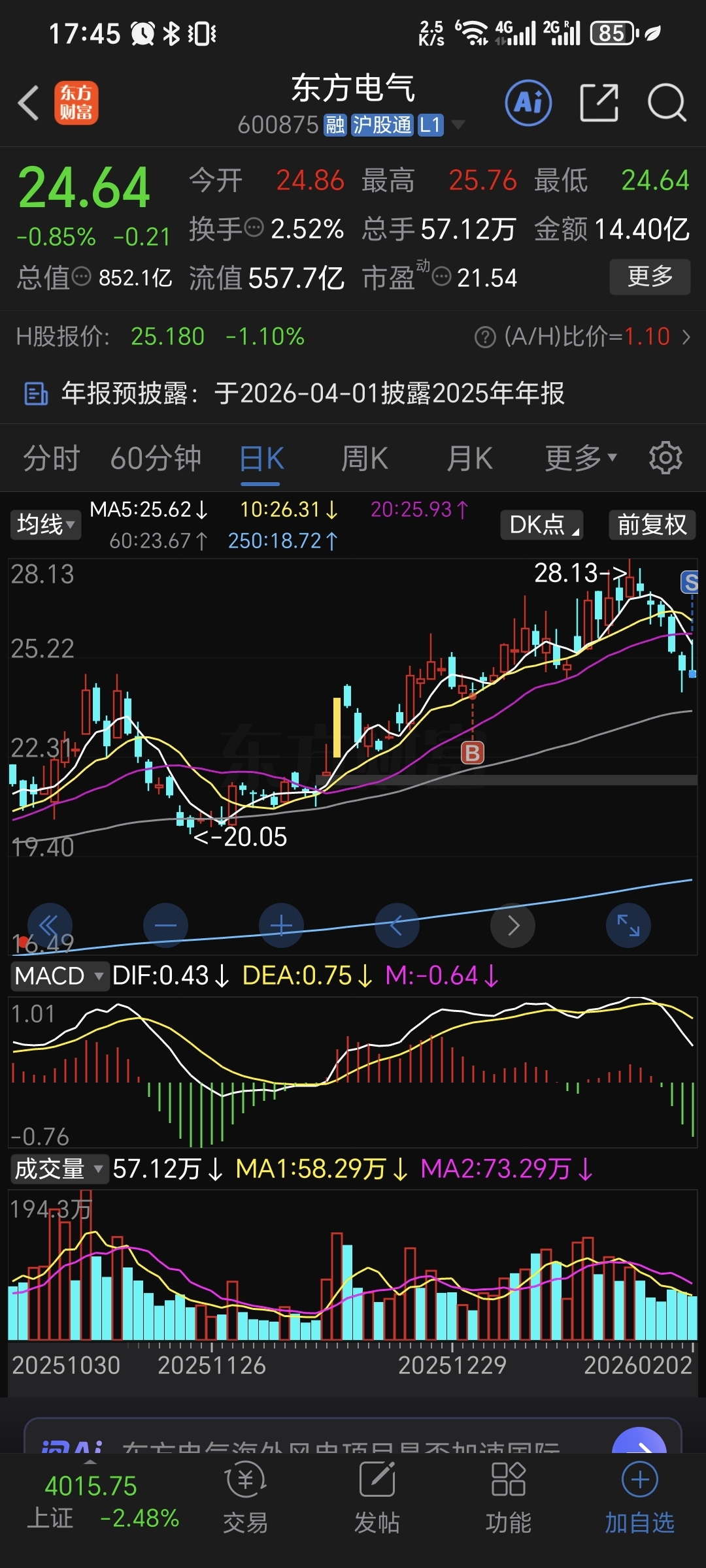Open the 均线 indicator dropdown
Viewport: 706px width, 1568px height.
click(x=45, y=524)
